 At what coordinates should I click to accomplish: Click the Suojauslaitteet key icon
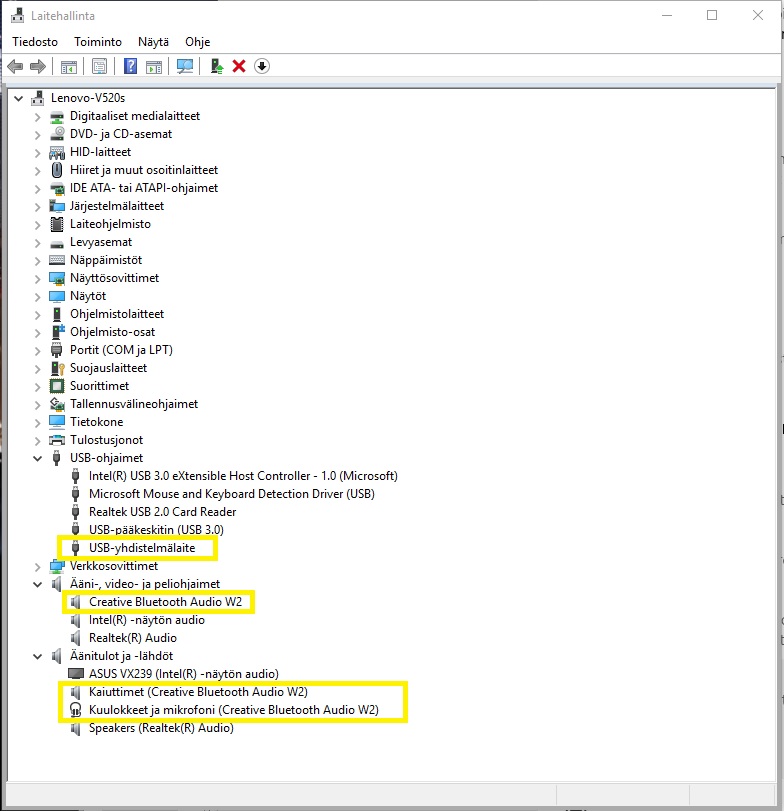(x=57, y=368)
